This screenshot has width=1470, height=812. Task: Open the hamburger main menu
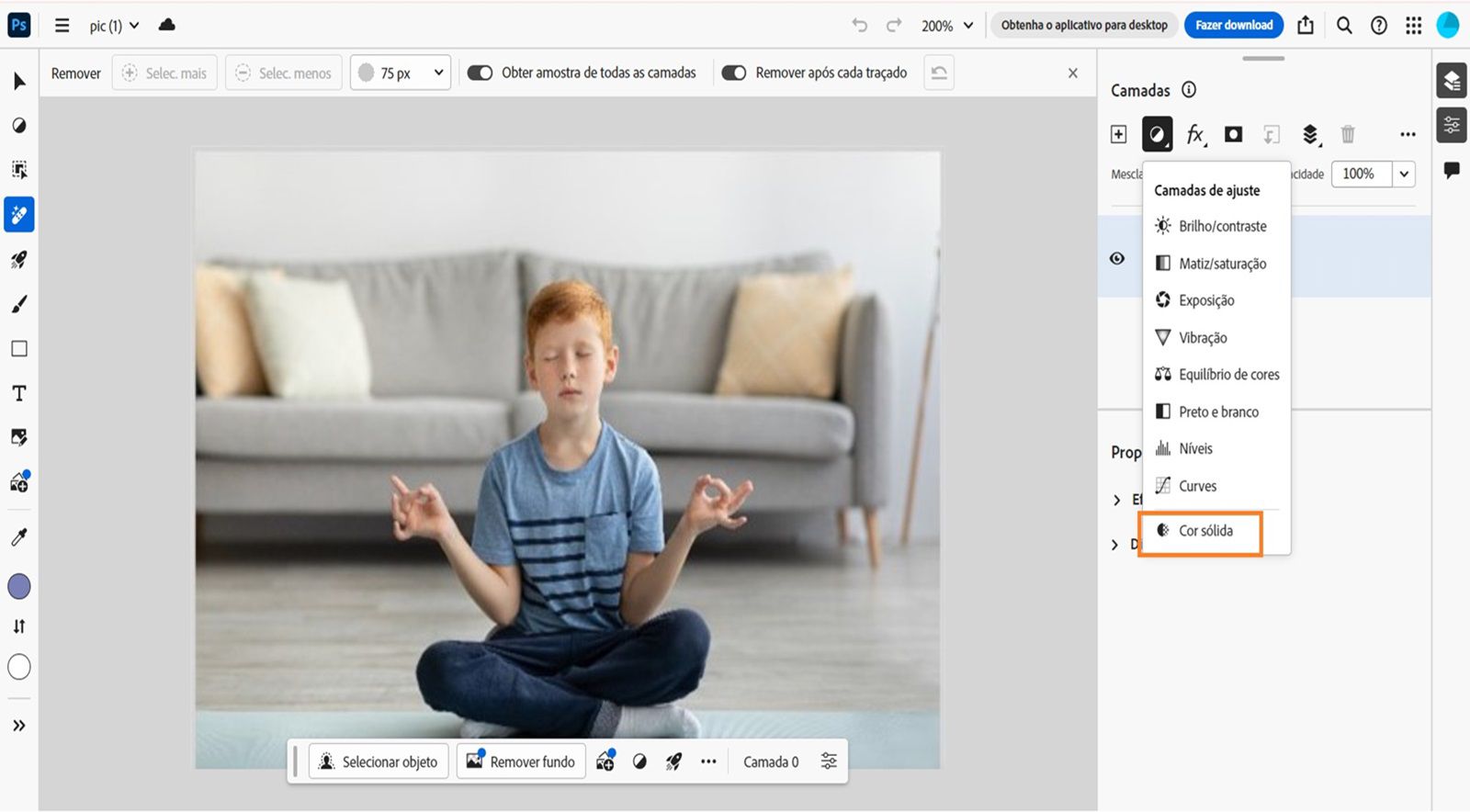[x=62, y=25]
